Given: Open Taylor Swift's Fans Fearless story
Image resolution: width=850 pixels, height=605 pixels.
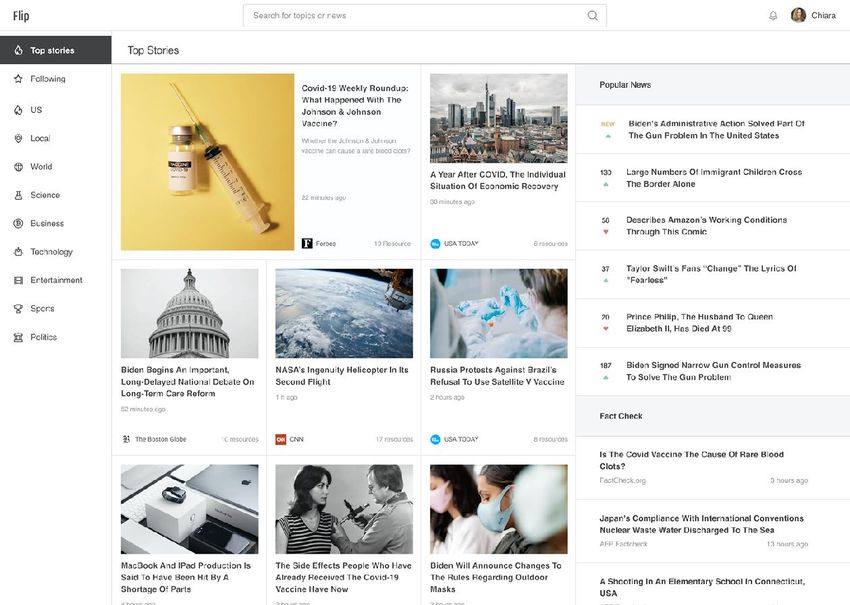Looking at the screenshot, I should (x=711, y=274).
